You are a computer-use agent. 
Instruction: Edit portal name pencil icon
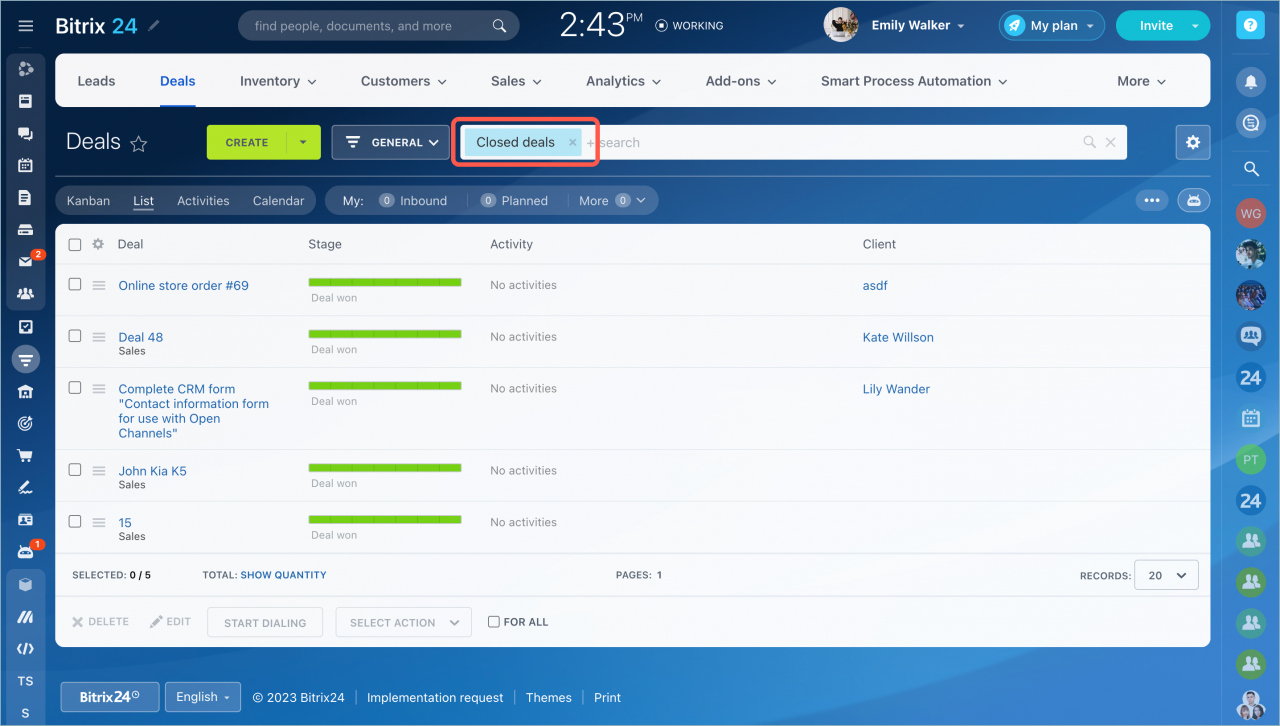[154, 26]
